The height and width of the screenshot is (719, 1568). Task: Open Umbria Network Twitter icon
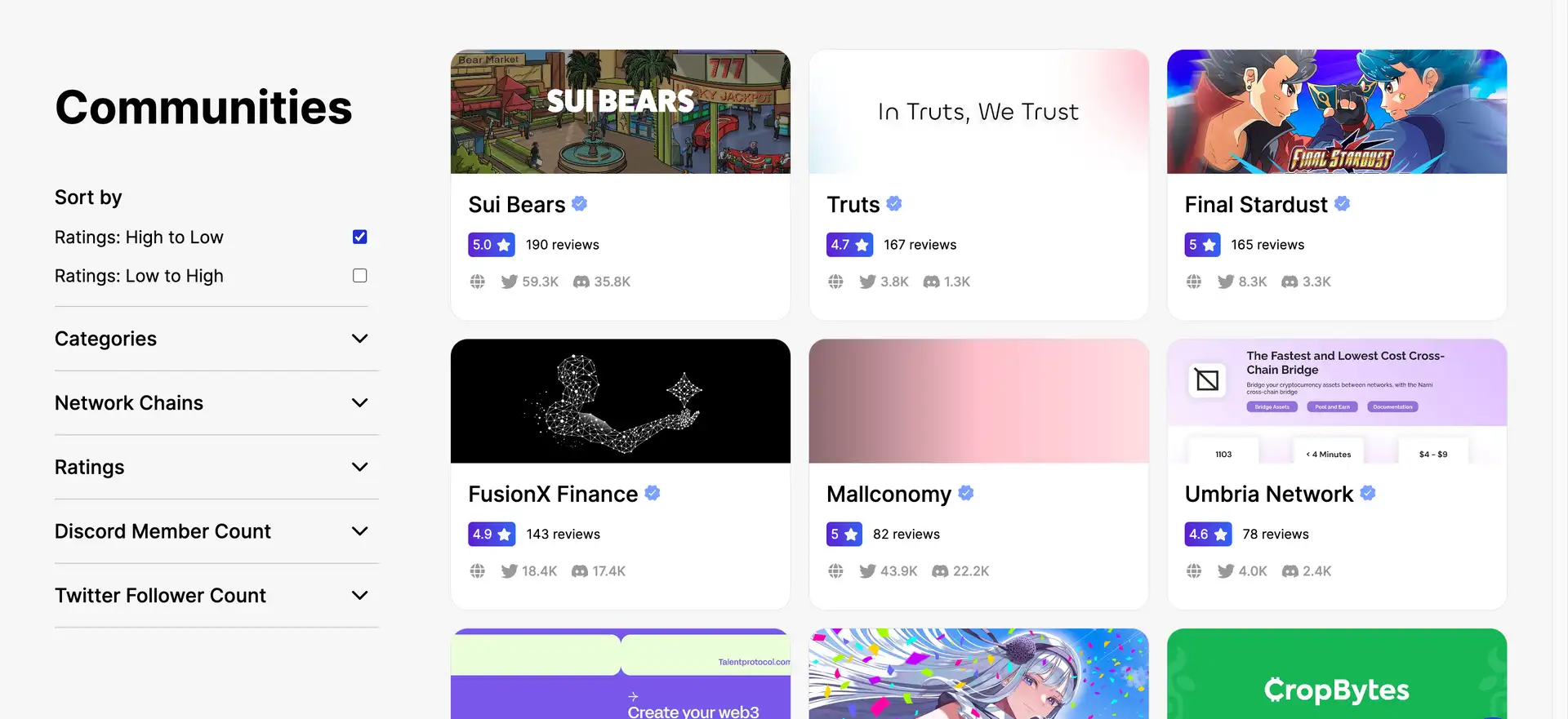point(1226,571)
